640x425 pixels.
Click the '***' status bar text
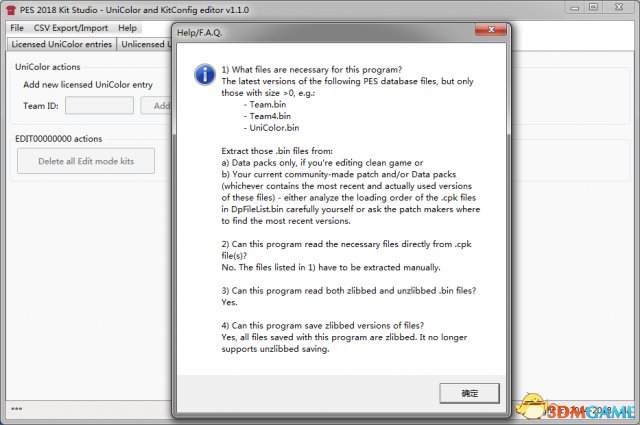pyautogui.click(x=17, y=409)
